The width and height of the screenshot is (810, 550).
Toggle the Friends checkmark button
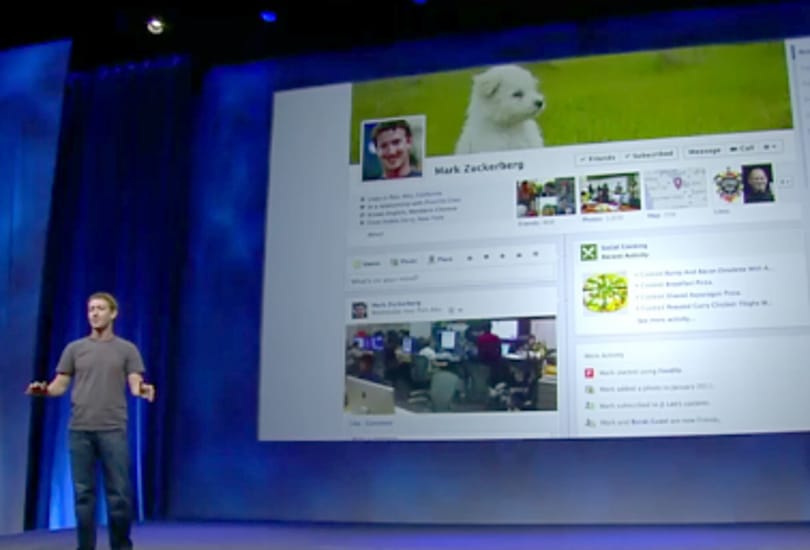click(598, 159)
